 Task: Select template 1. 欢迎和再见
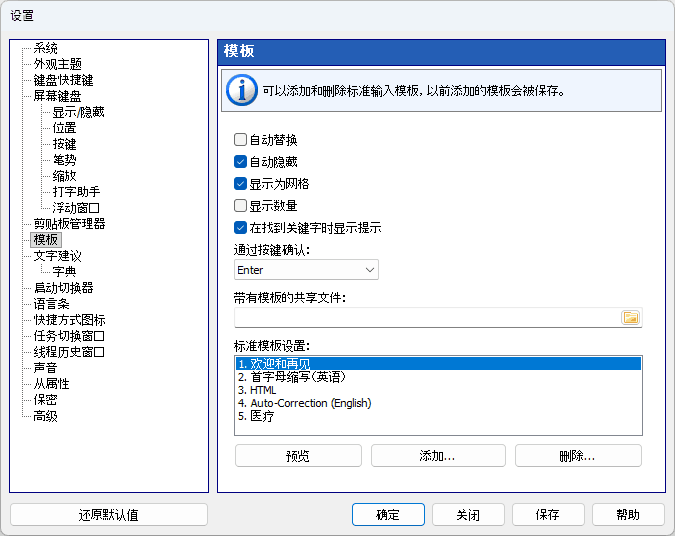(x=438, y=364)
